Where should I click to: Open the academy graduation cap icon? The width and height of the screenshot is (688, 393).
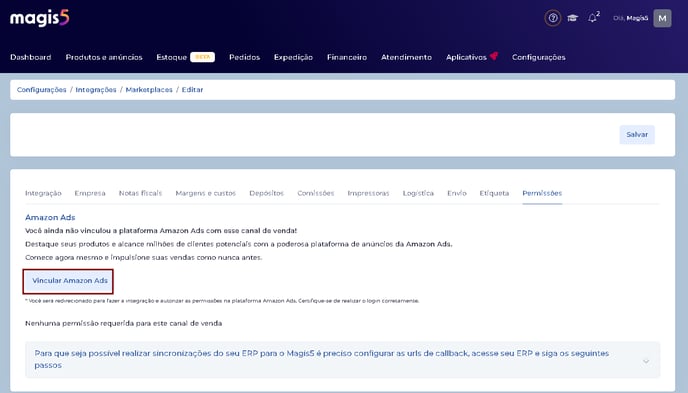pos(573,18)
